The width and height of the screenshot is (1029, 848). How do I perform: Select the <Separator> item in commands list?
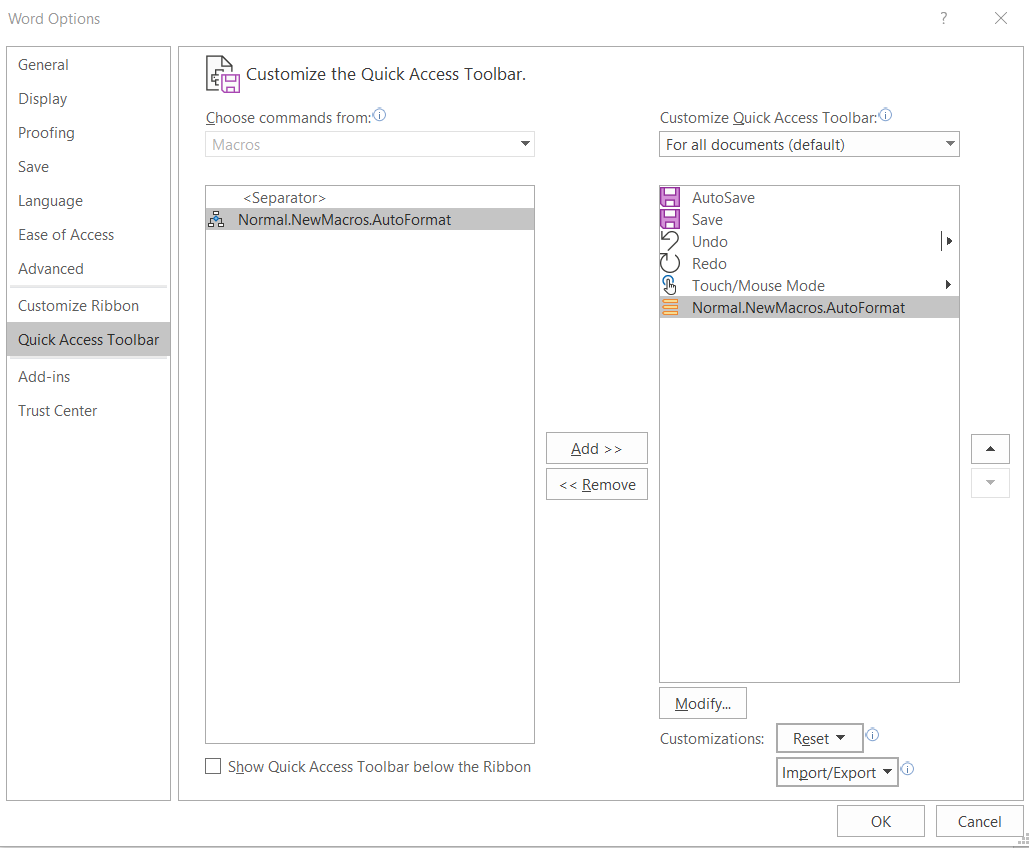tap(284, 198)
